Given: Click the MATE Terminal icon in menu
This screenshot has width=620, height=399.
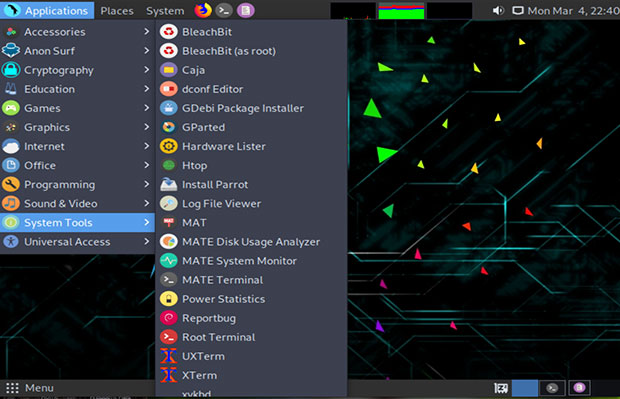Looking at the screenshot, I should (x=168, y=280).
